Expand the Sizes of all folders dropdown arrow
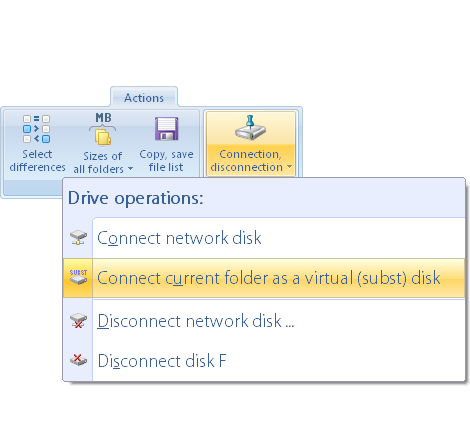The image size is (470, 430). click(130, 169)
